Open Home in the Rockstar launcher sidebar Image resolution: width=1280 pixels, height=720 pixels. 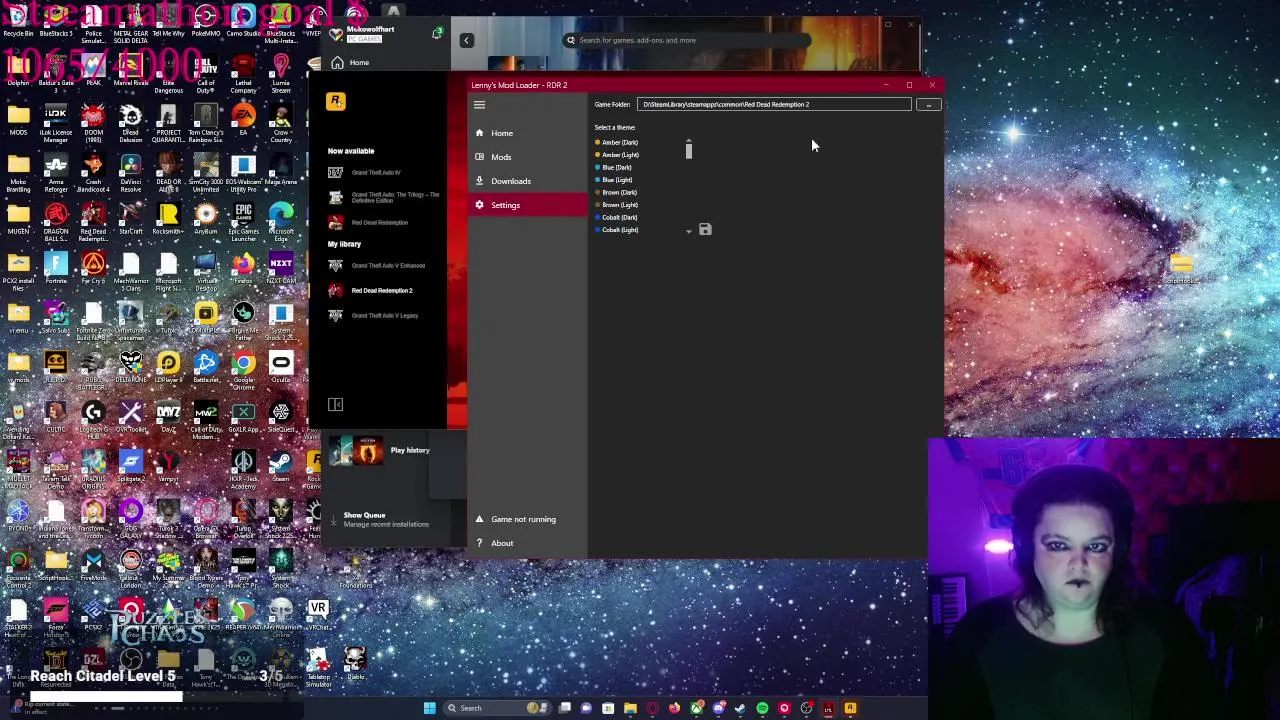(x=350, y=63)
